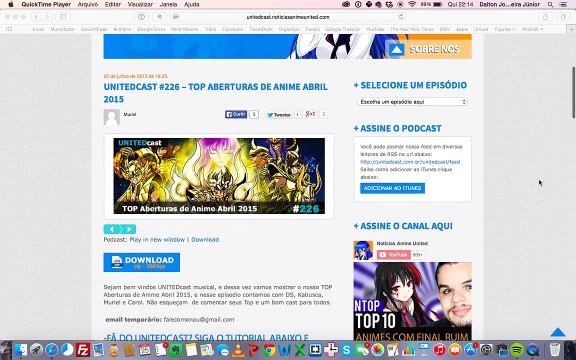Expand the Figures bookmarks folder
The width and height of the screenshot is (576, 360).
(504, 29)
